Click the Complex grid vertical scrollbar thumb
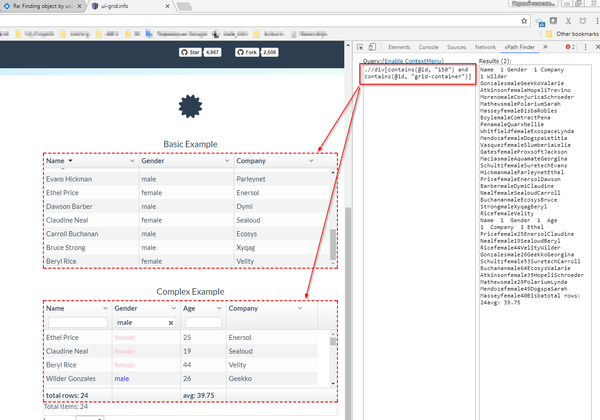 pos(333,342)
